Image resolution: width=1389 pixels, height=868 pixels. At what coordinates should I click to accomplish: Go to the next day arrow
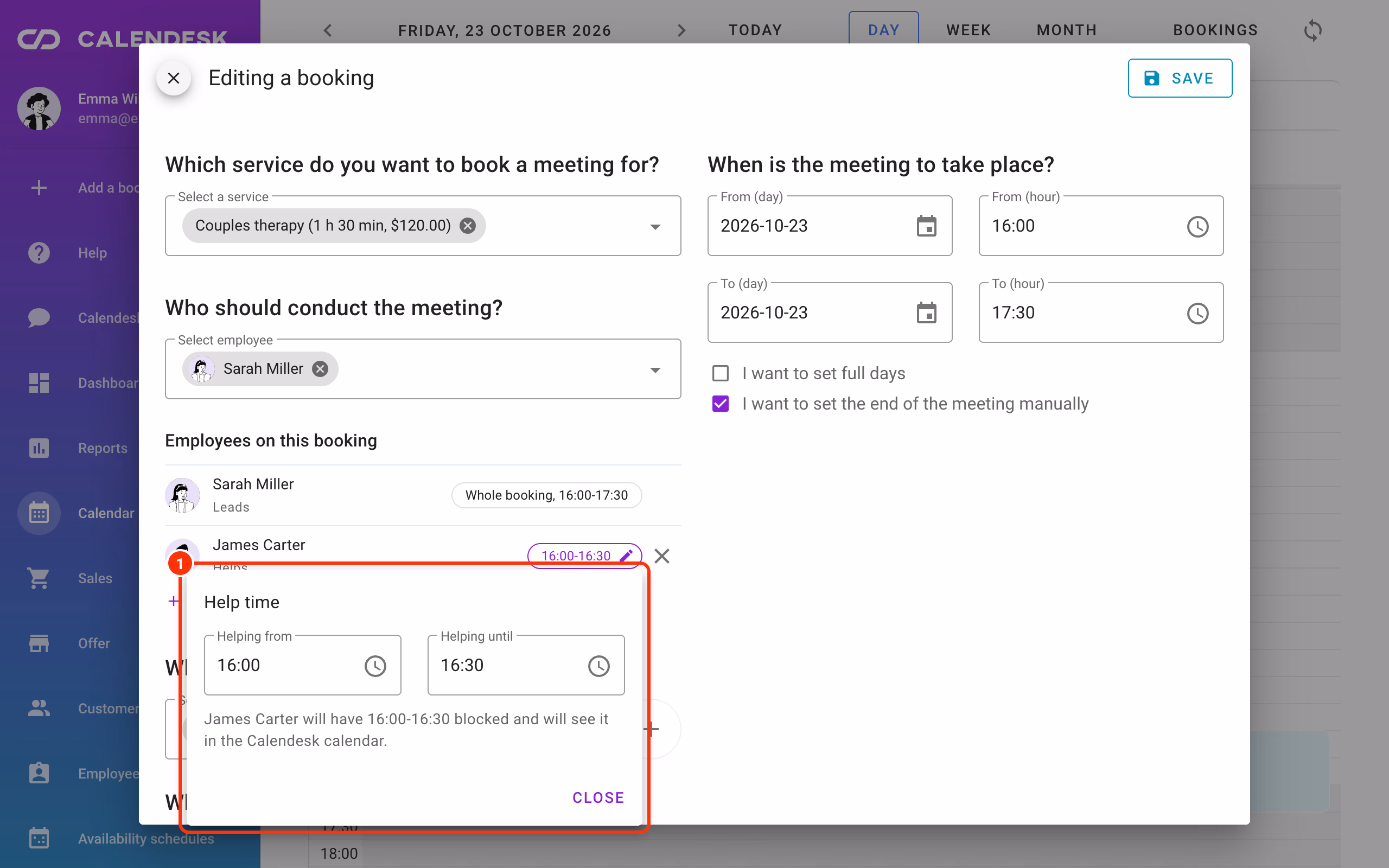click(681, 30)
